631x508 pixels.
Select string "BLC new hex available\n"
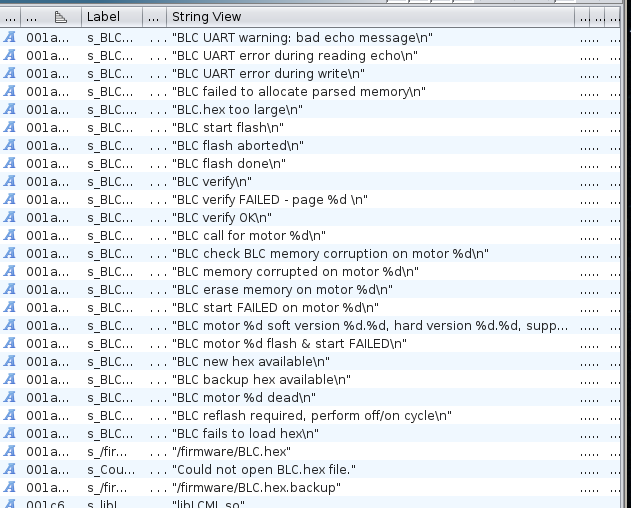(251, 361)
